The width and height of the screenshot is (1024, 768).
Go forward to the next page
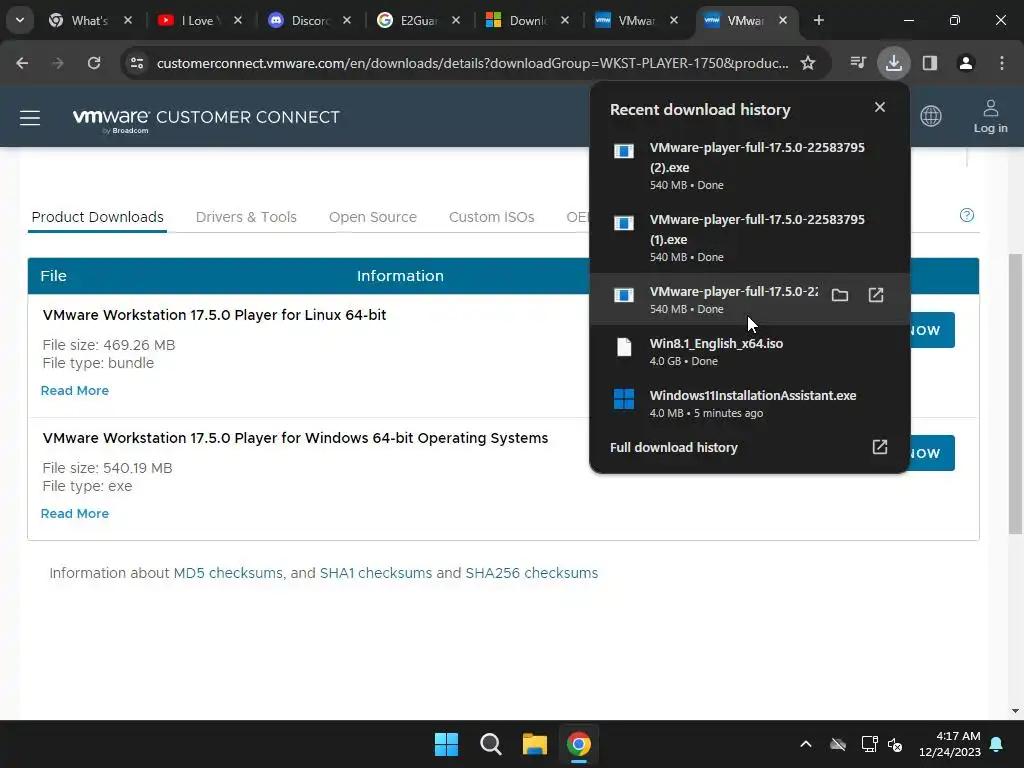[x=58, y=63]
